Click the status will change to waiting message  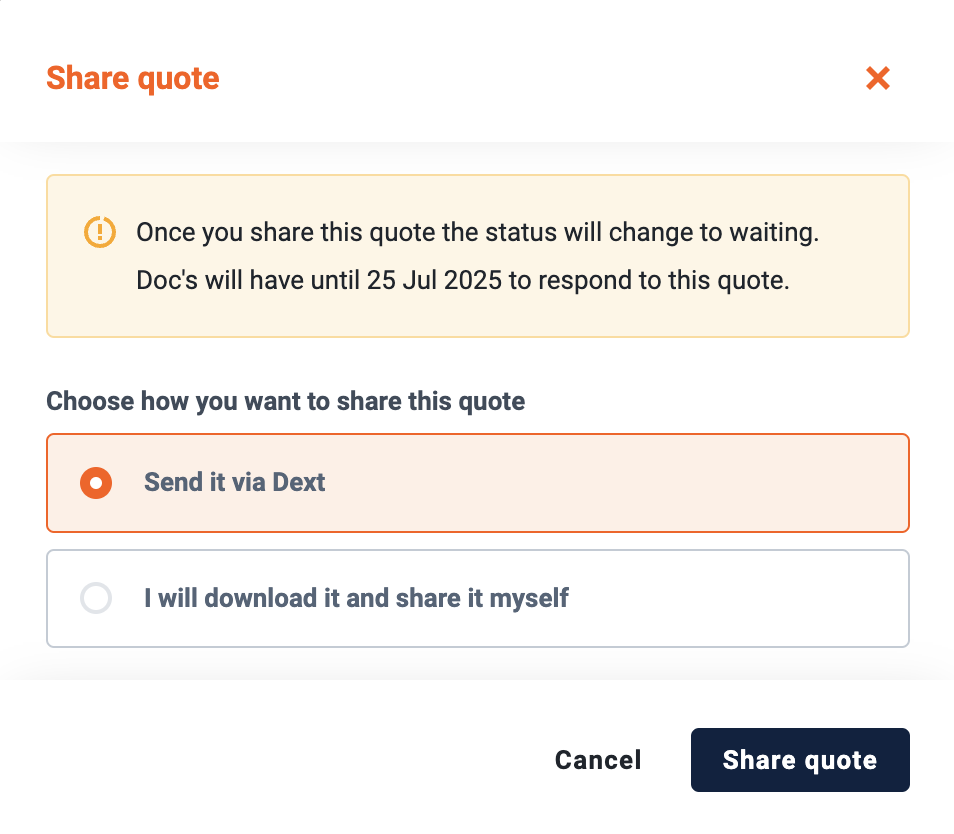(478, 233)
